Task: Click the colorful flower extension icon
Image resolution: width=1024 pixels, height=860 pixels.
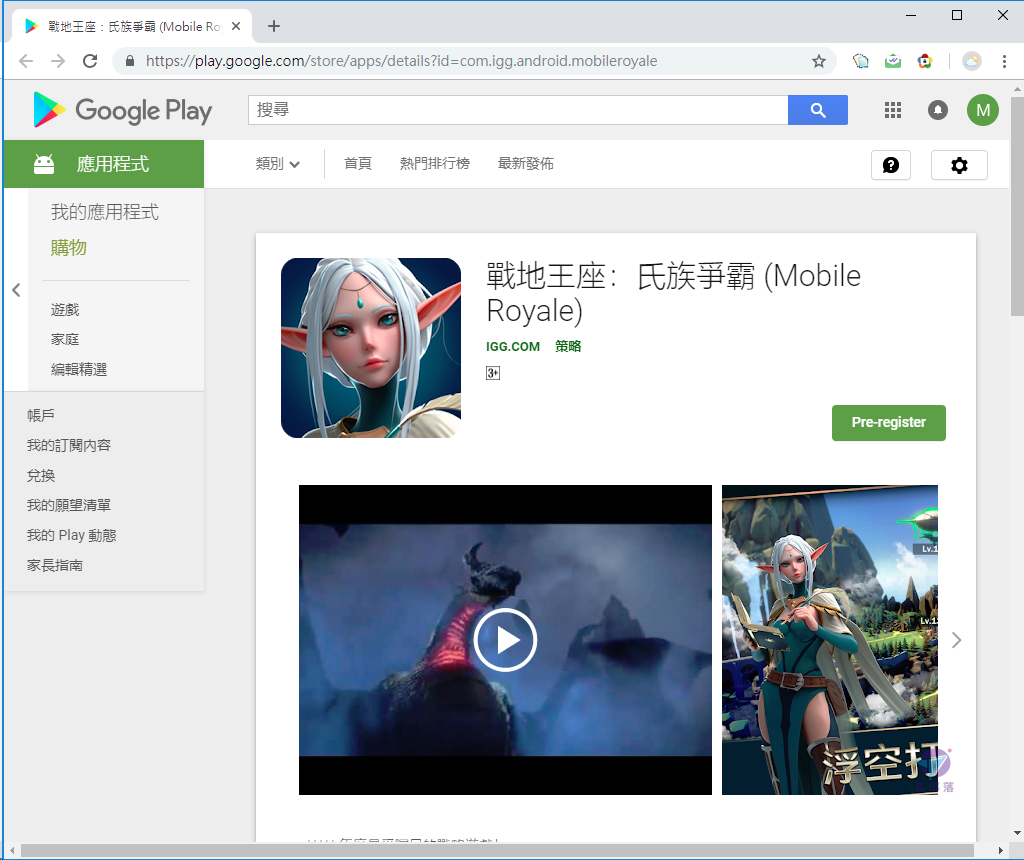Action: [925, 61]
